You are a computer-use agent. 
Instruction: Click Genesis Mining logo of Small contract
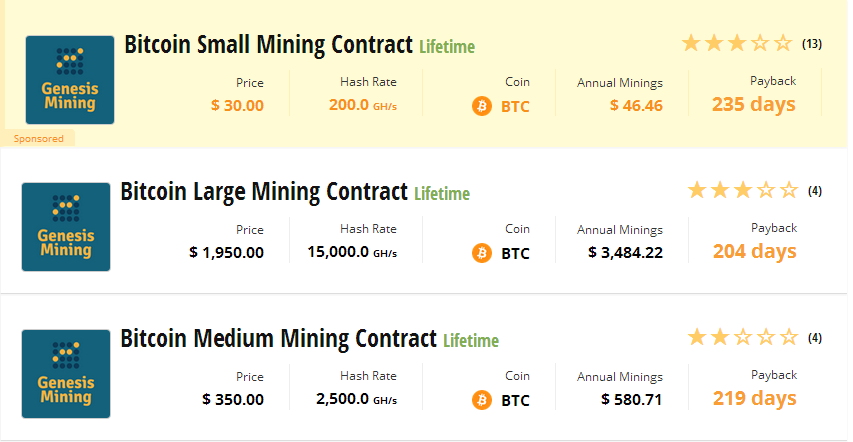(x=70, y=80)
